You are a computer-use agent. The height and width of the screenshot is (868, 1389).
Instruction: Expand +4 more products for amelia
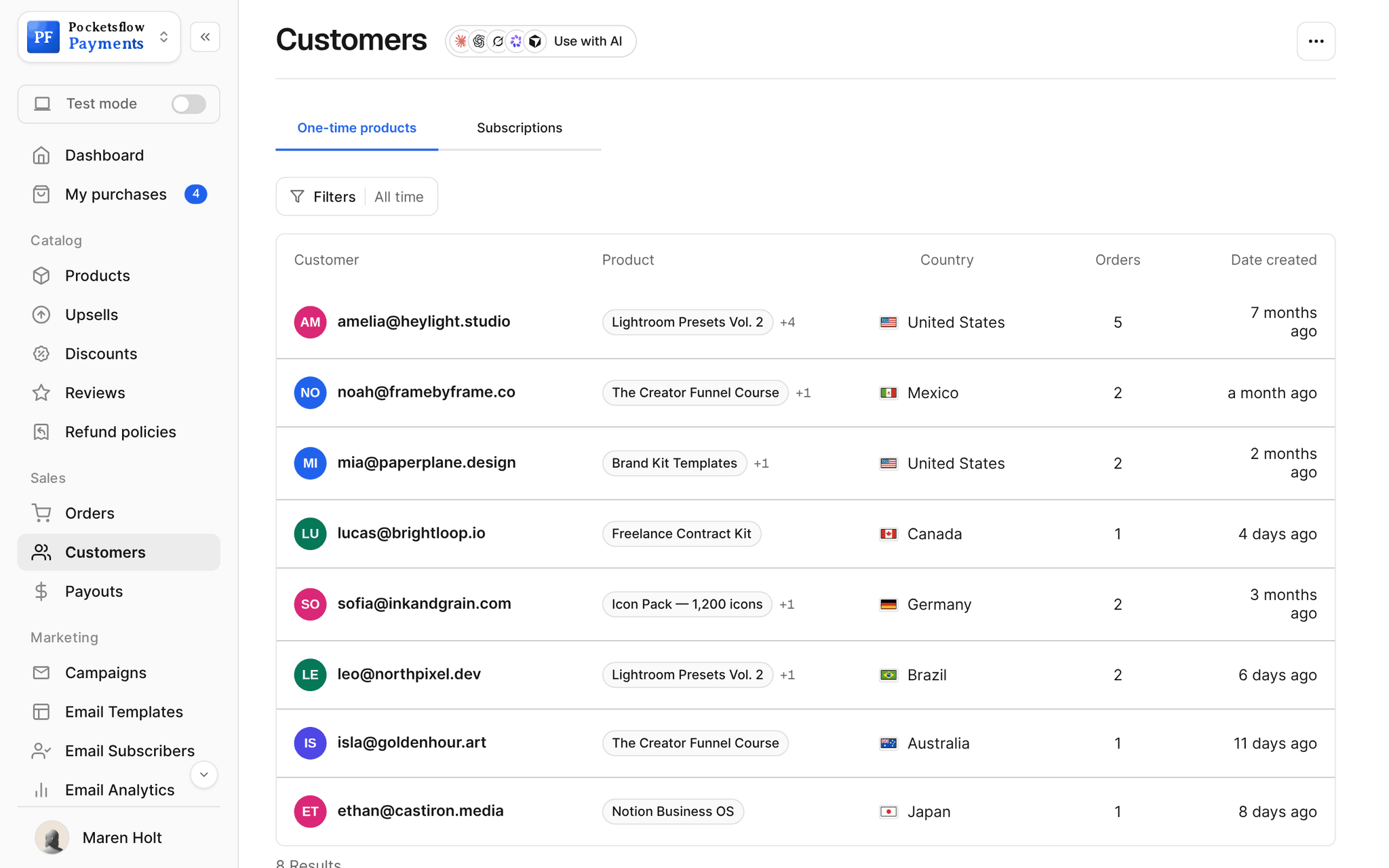click(787, 322)
